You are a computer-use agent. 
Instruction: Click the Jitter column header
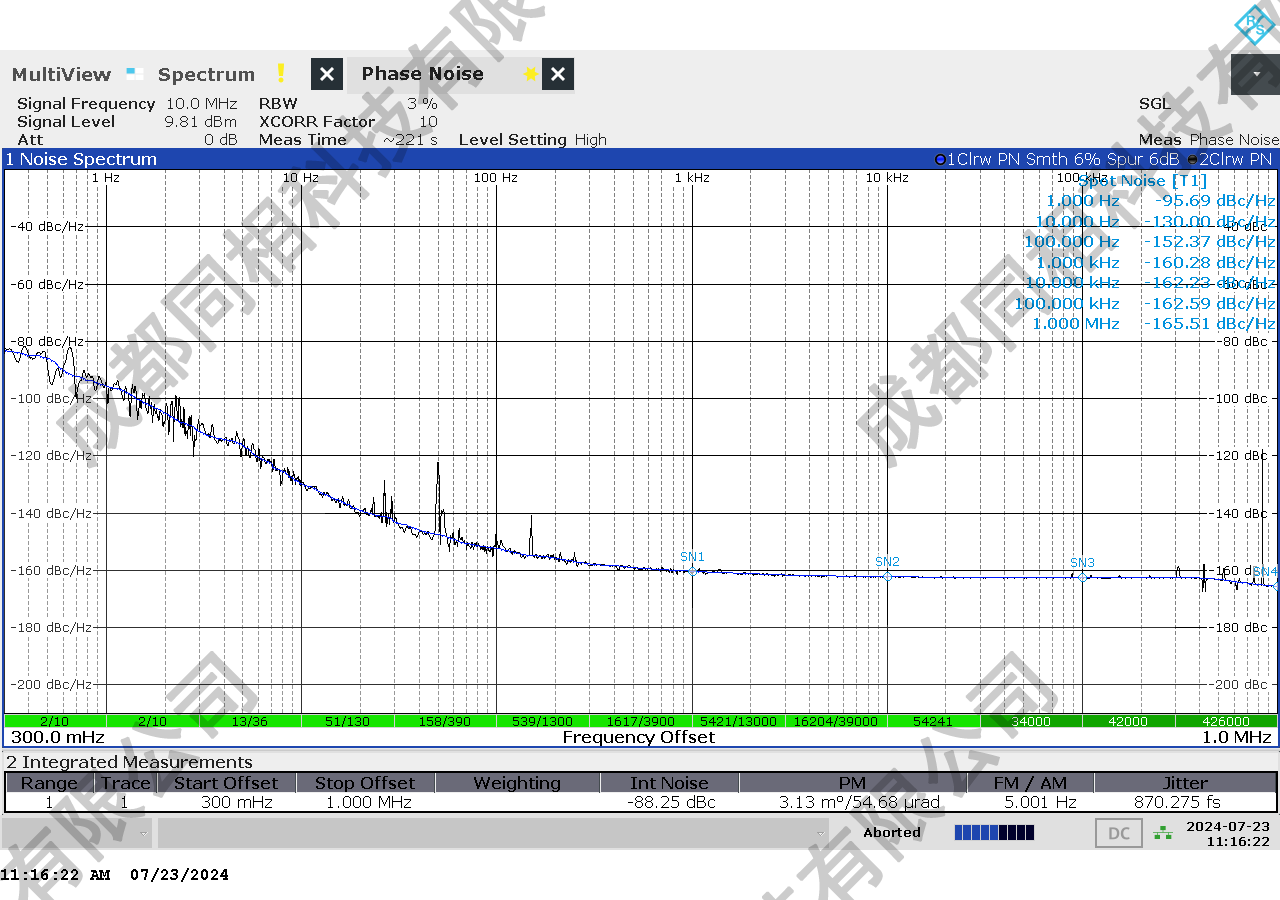click(x=1185, y=783)
